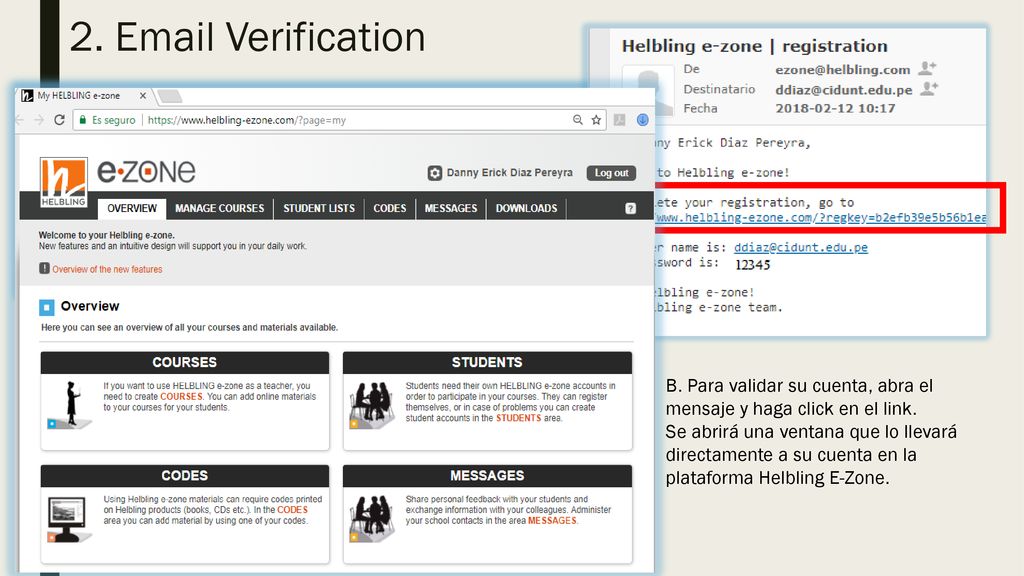Click the seated group icon in STUDENTS
This screenshot has height=576, width=1024.
click(372, 406)
